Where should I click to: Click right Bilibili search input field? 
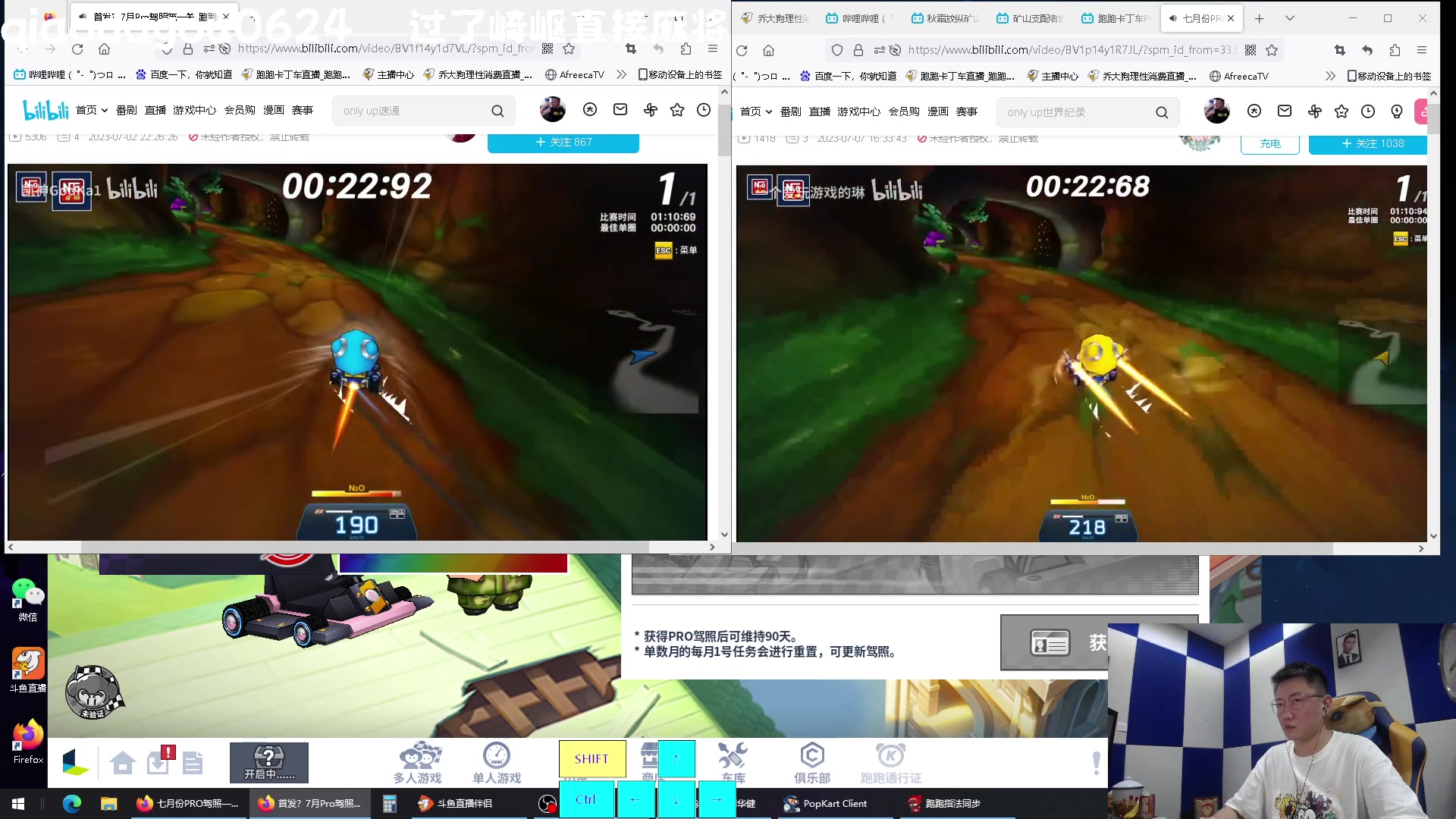1077,113
